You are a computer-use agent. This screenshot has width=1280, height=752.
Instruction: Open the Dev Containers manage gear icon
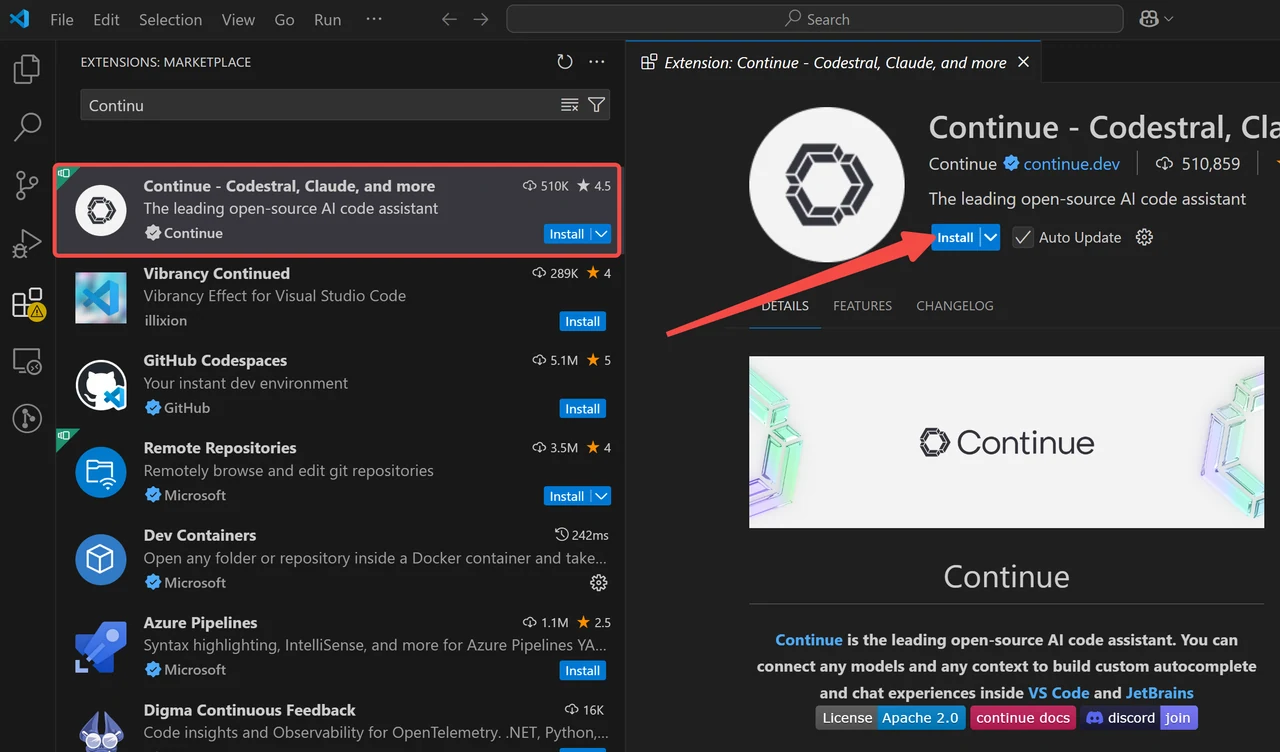coord(599,583)
